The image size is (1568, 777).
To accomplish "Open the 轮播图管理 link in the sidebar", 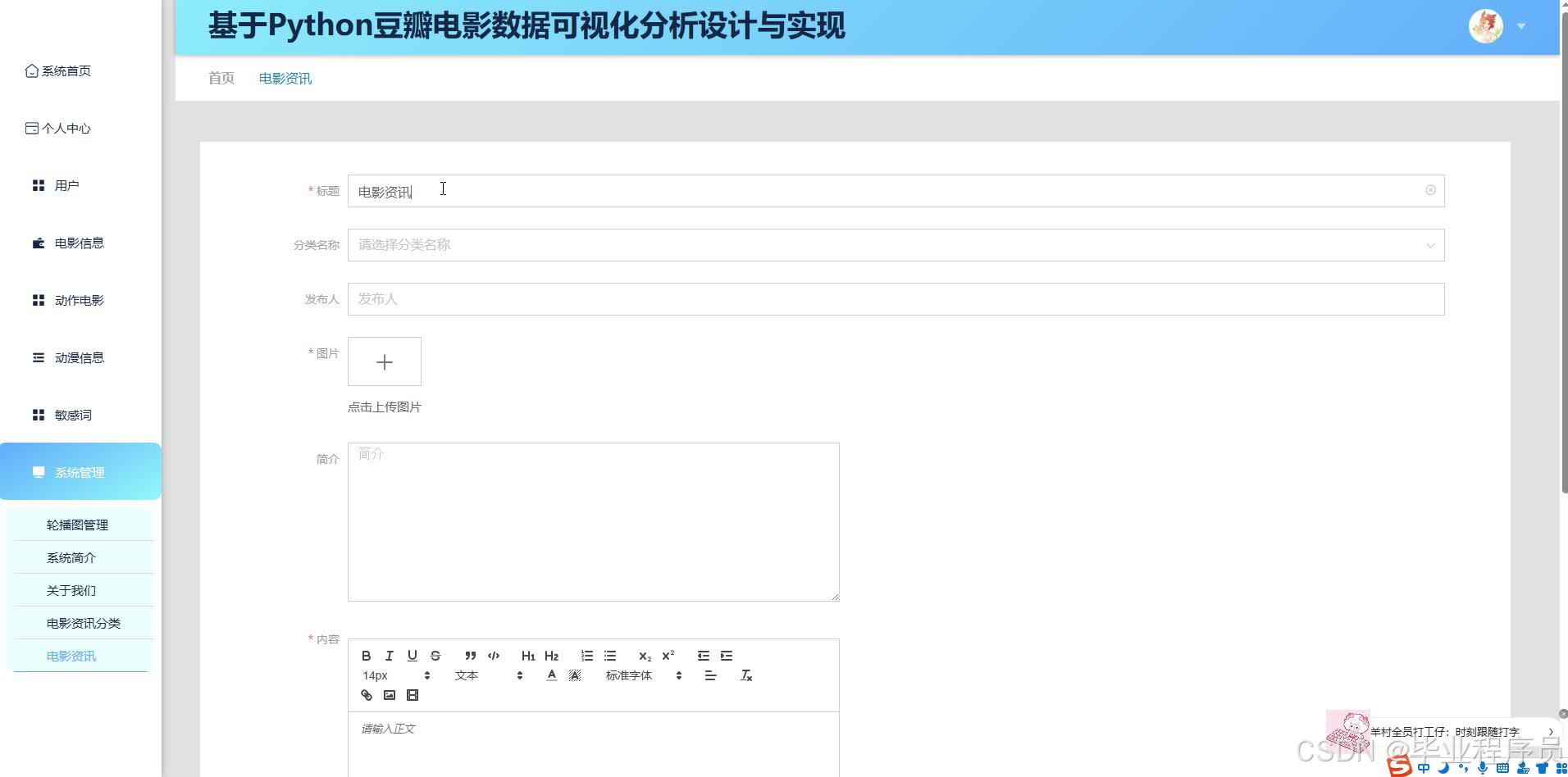I will coord(77,525).
